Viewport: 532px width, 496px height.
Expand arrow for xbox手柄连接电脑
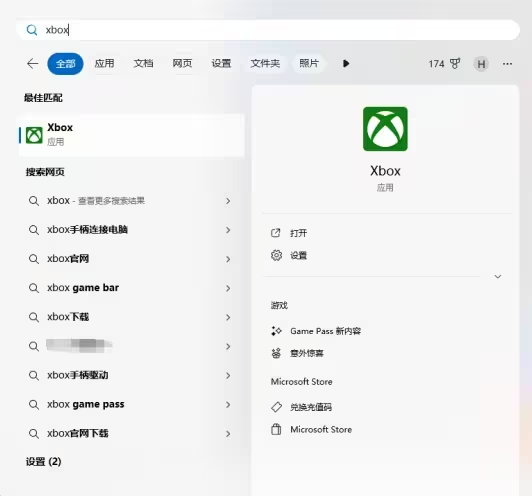point(228,230)
